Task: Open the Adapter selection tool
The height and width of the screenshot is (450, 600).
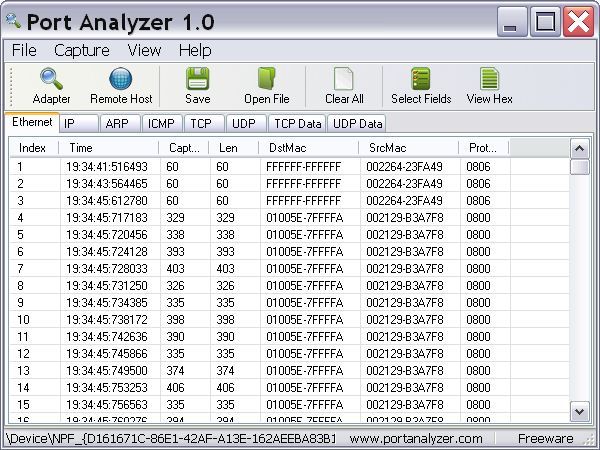Action: 51,86
